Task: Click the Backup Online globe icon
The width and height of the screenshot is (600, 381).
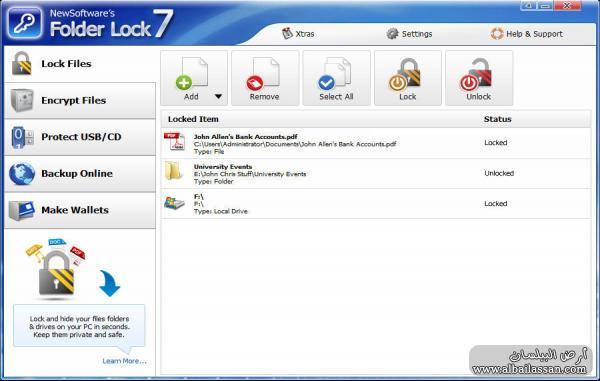Action: (x=22, y=174)
